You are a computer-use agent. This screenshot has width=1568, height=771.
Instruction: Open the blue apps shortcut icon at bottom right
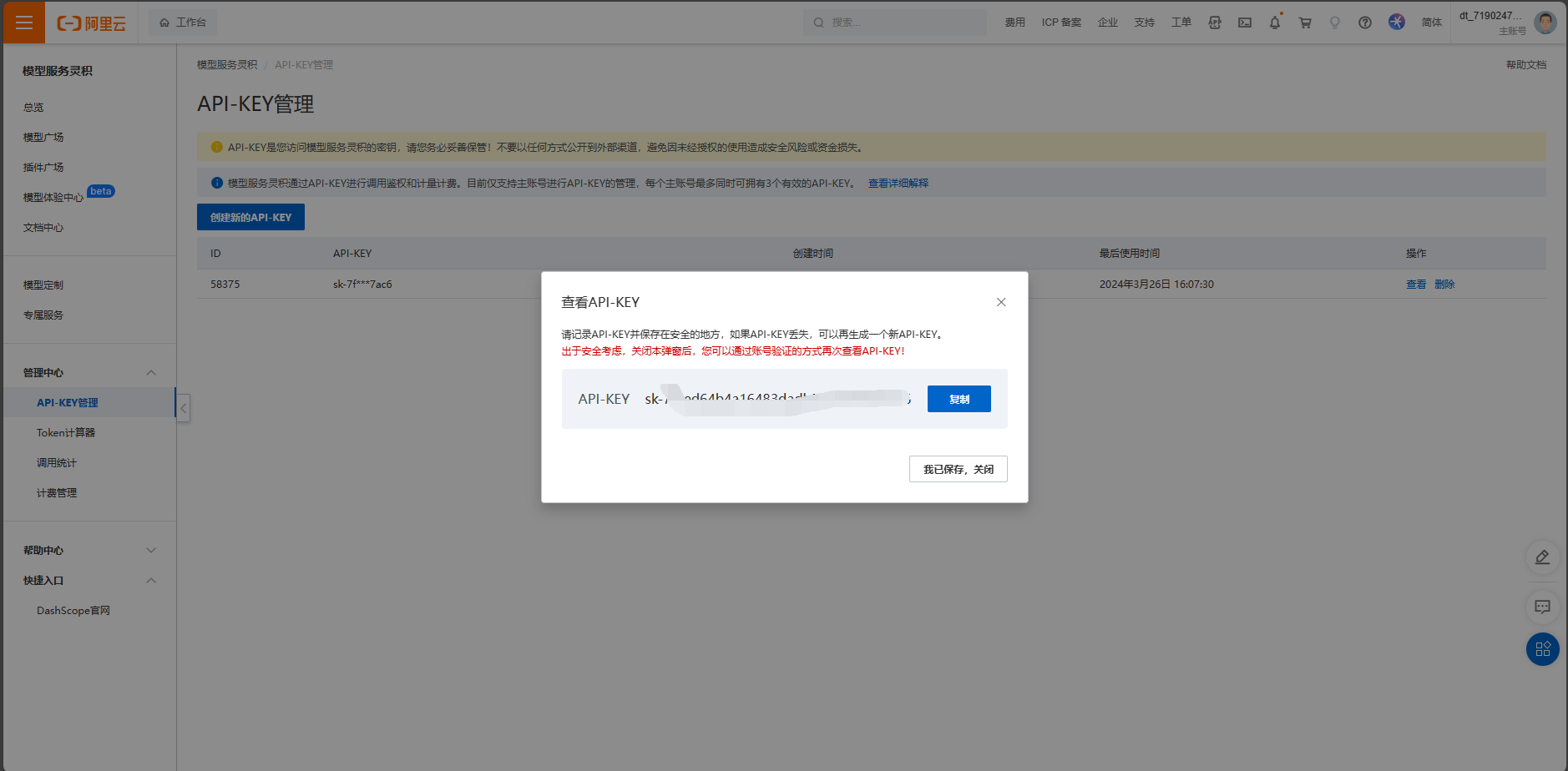(1543, 649)
